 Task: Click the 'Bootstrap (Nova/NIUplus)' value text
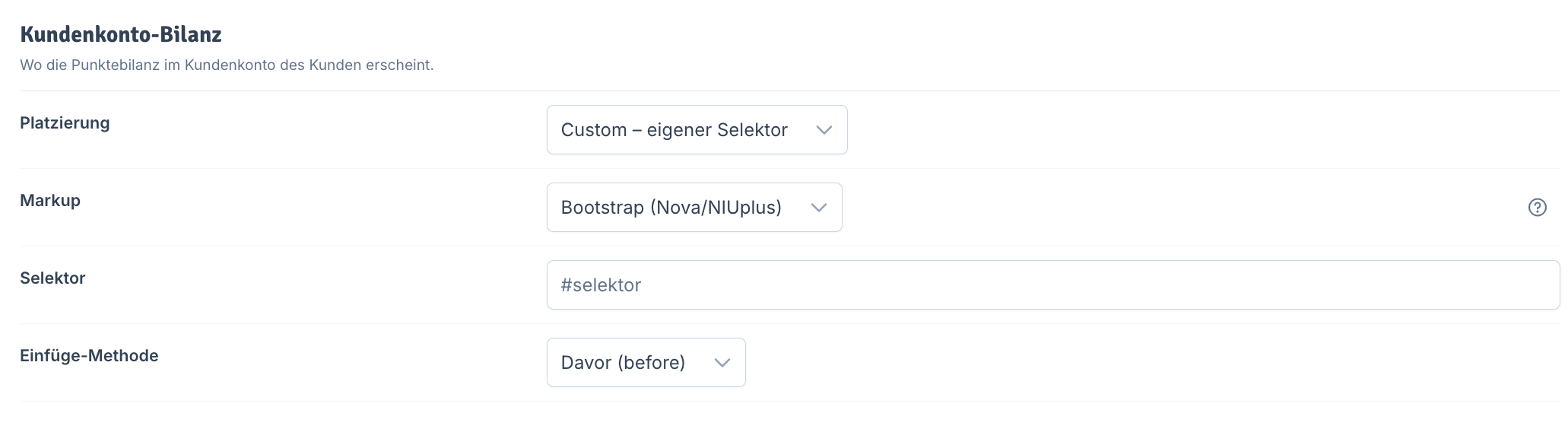coord(671,208)
